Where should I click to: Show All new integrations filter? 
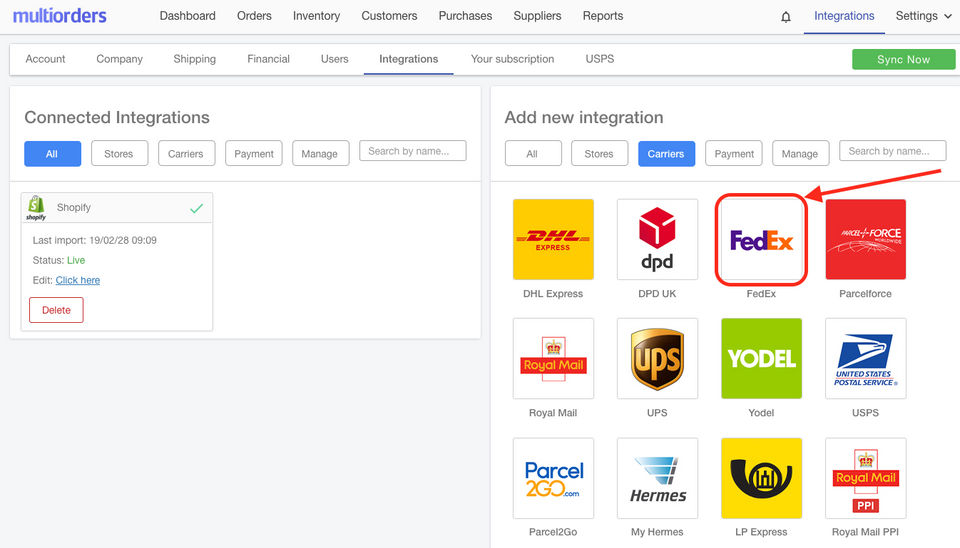(x=533, y=154)
